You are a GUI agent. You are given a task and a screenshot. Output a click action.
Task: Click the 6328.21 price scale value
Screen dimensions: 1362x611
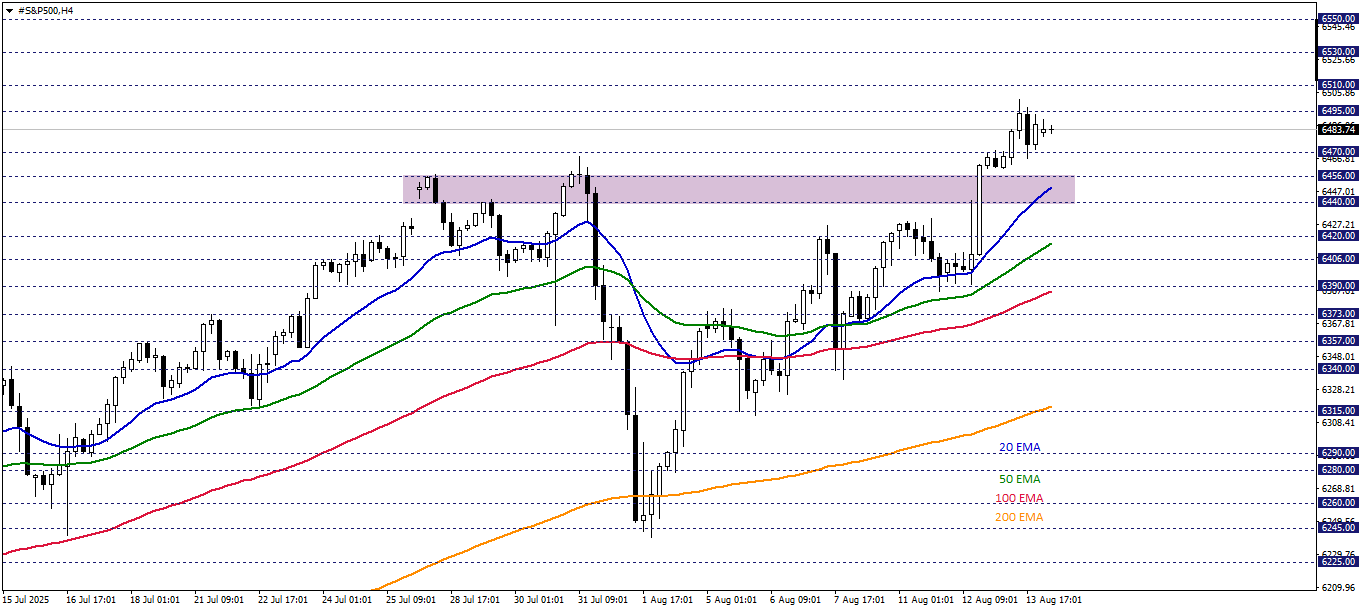tap(1338, 389)
